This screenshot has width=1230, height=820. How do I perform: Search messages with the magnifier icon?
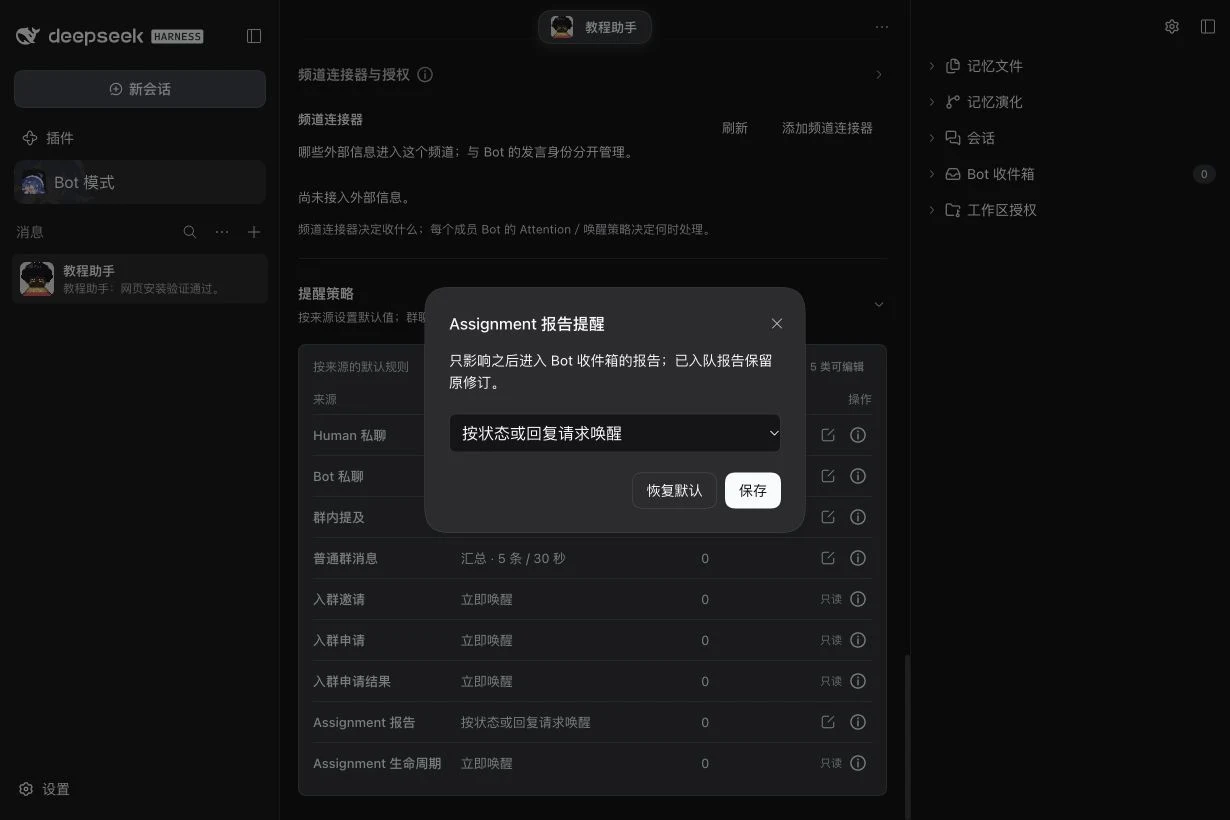point(190,232)
